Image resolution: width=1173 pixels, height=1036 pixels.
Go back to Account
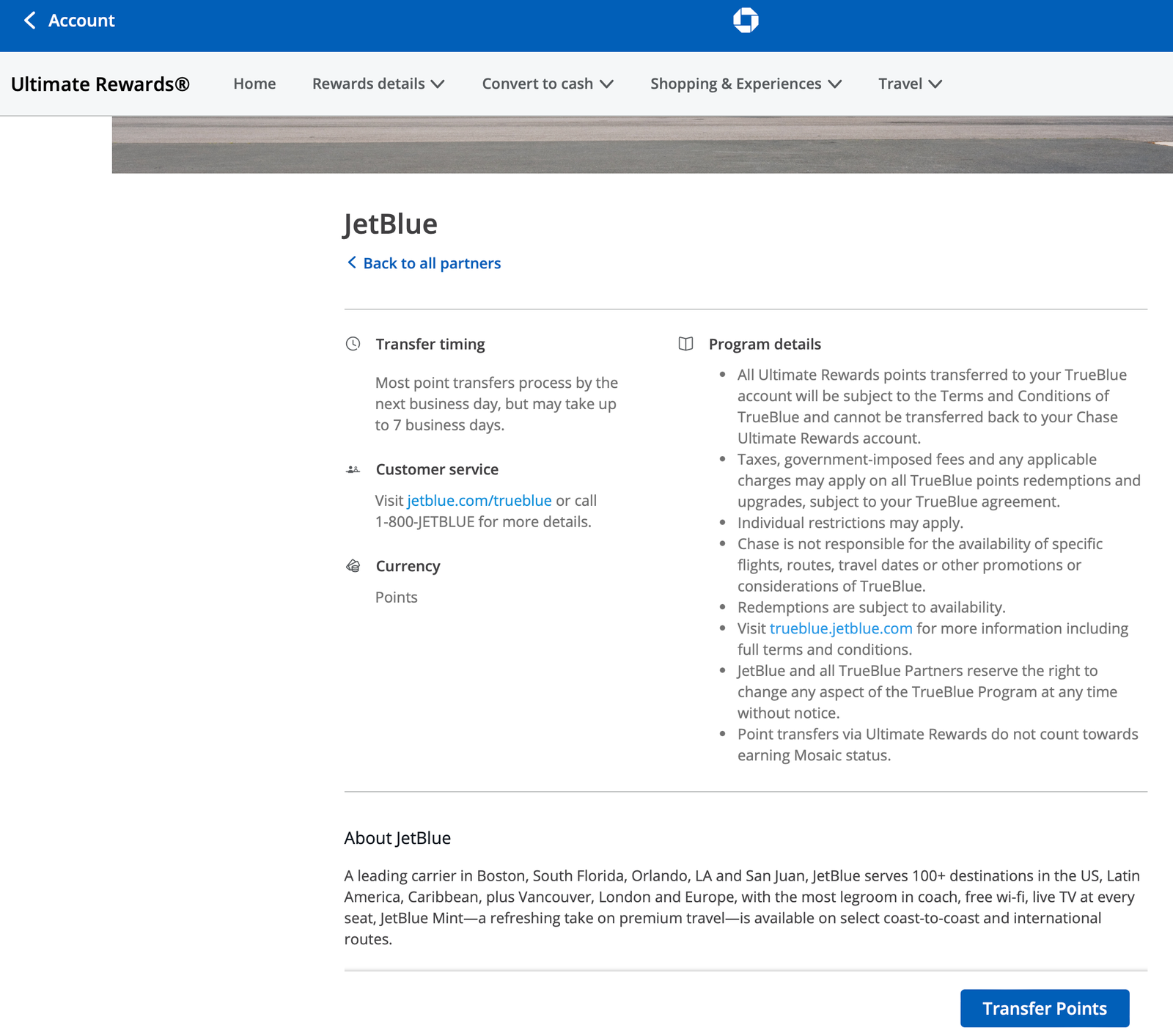tap(81, 21)
